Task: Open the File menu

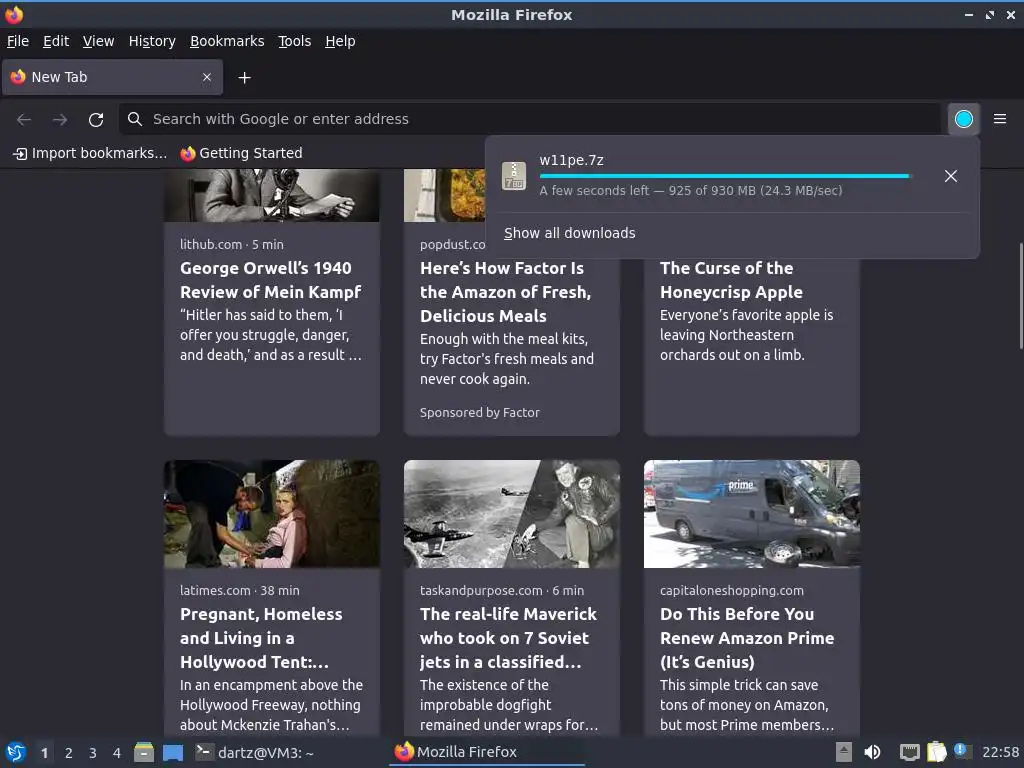Action: point(18,41)
